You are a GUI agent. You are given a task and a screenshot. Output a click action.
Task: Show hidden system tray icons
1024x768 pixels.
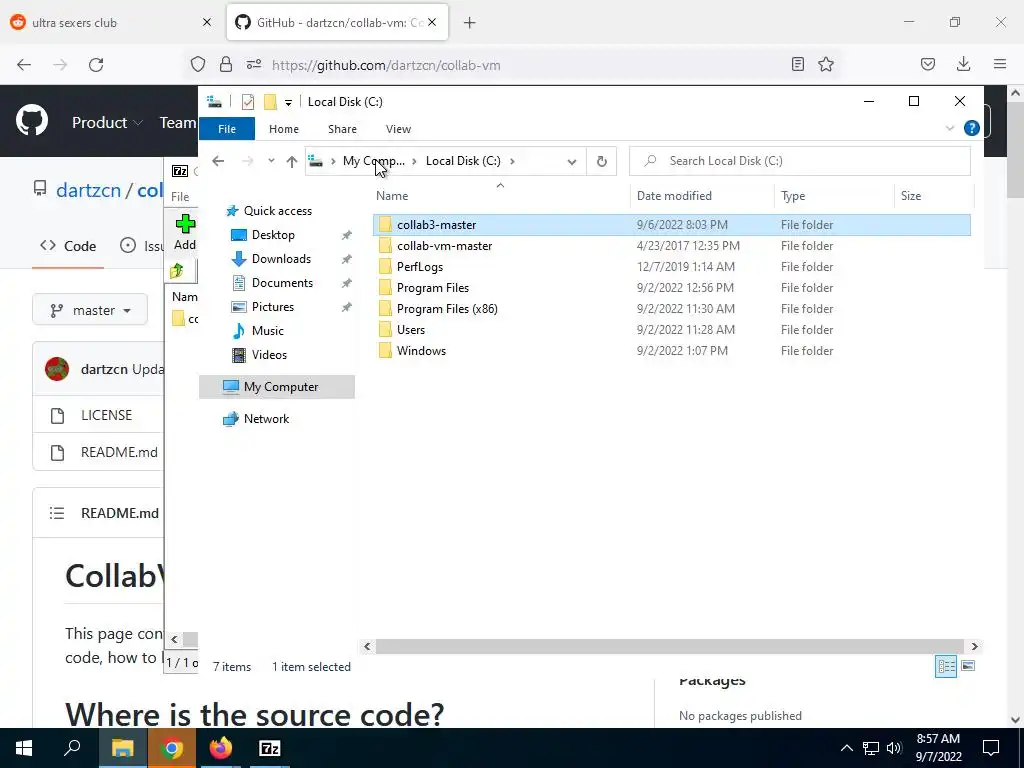coord(846,748)
